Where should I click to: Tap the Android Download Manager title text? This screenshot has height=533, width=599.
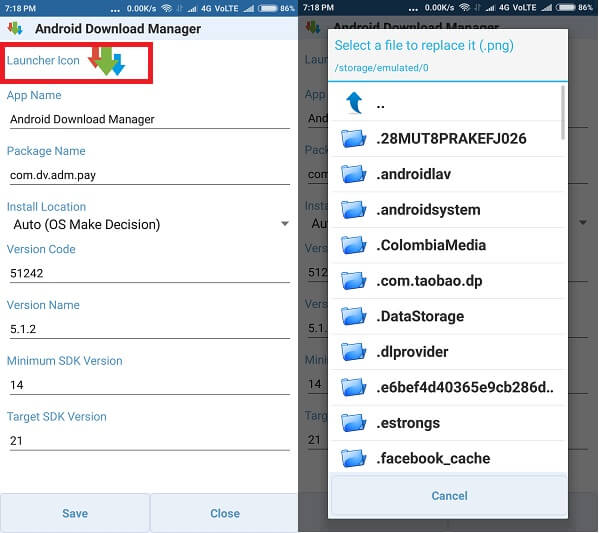click(118, 29)
